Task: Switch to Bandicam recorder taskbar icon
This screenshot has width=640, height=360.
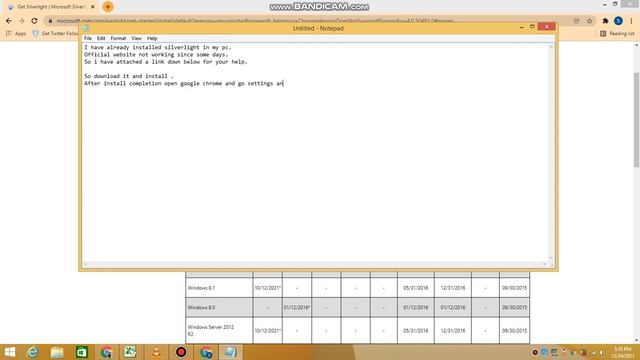Action: [181, 352]
